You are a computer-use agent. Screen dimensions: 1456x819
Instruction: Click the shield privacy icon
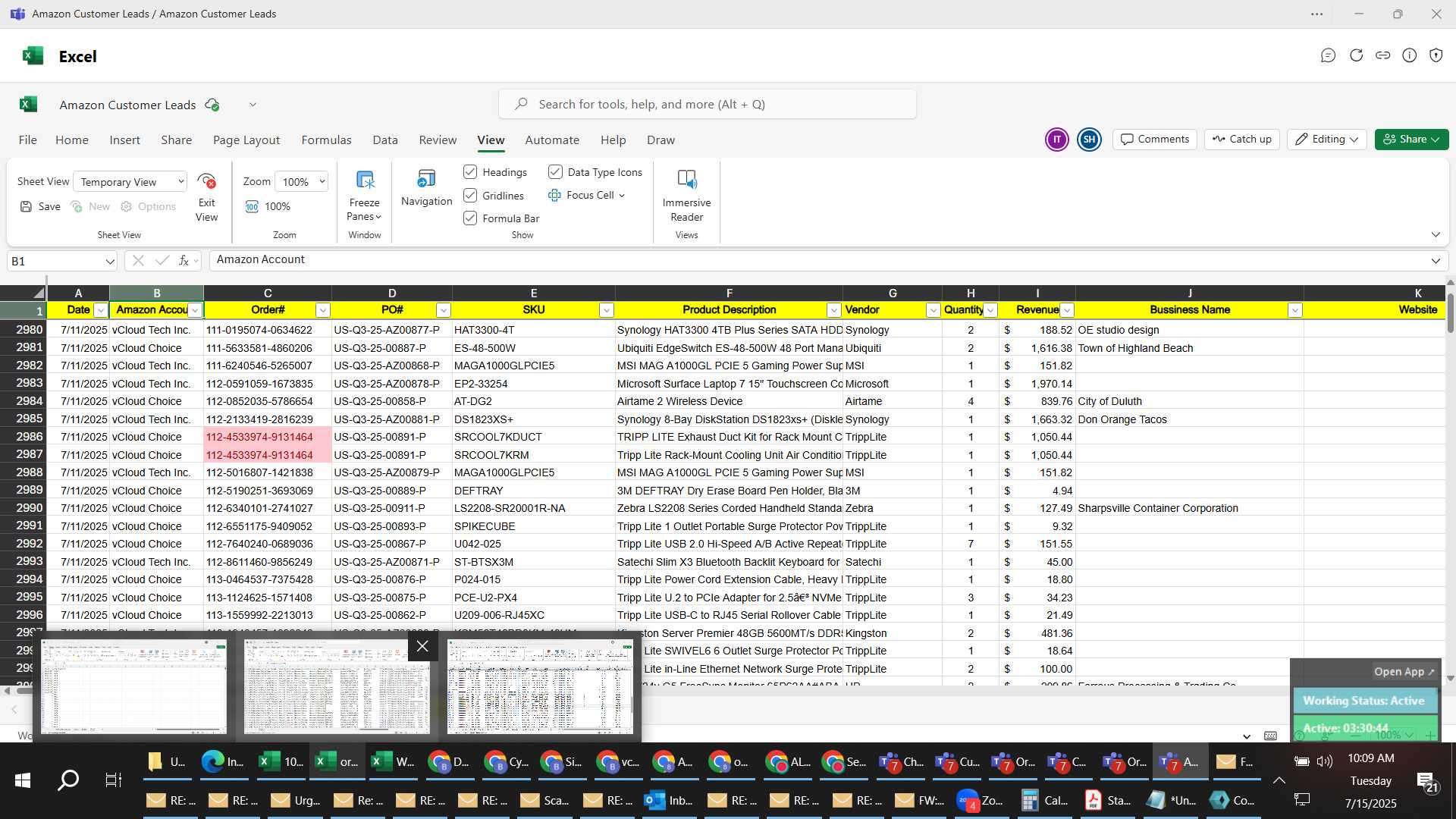coord(1436,55)
